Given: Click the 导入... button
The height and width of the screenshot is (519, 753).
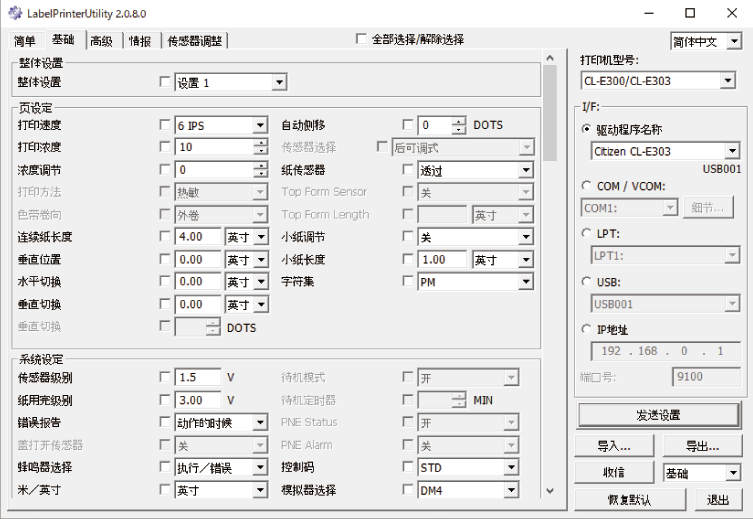Looking at the screenshot, I should (x=612, y=446).
